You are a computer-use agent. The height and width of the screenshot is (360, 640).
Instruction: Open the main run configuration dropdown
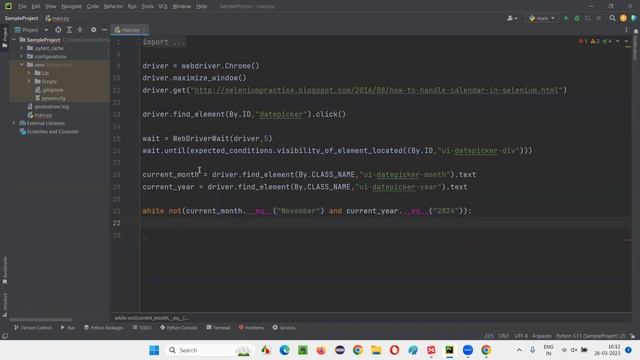(x=542, y=18)
